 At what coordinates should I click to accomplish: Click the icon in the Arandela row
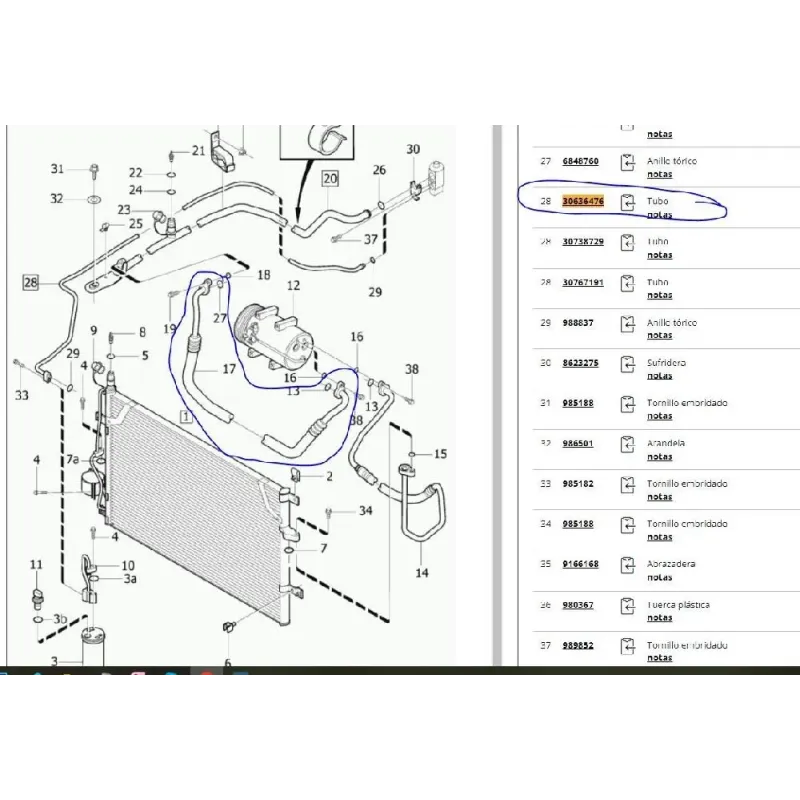pos(628,444)
